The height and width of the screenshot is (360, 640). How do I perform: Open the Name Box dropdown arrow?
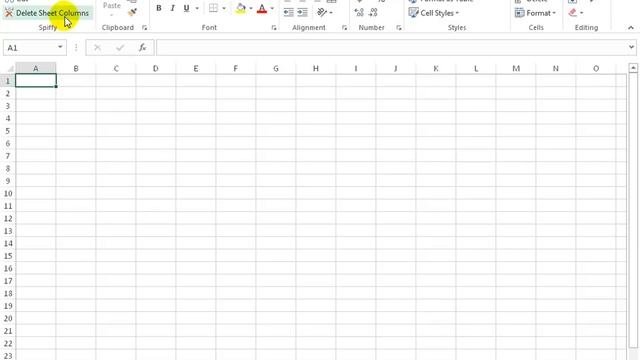pos(60,47)
